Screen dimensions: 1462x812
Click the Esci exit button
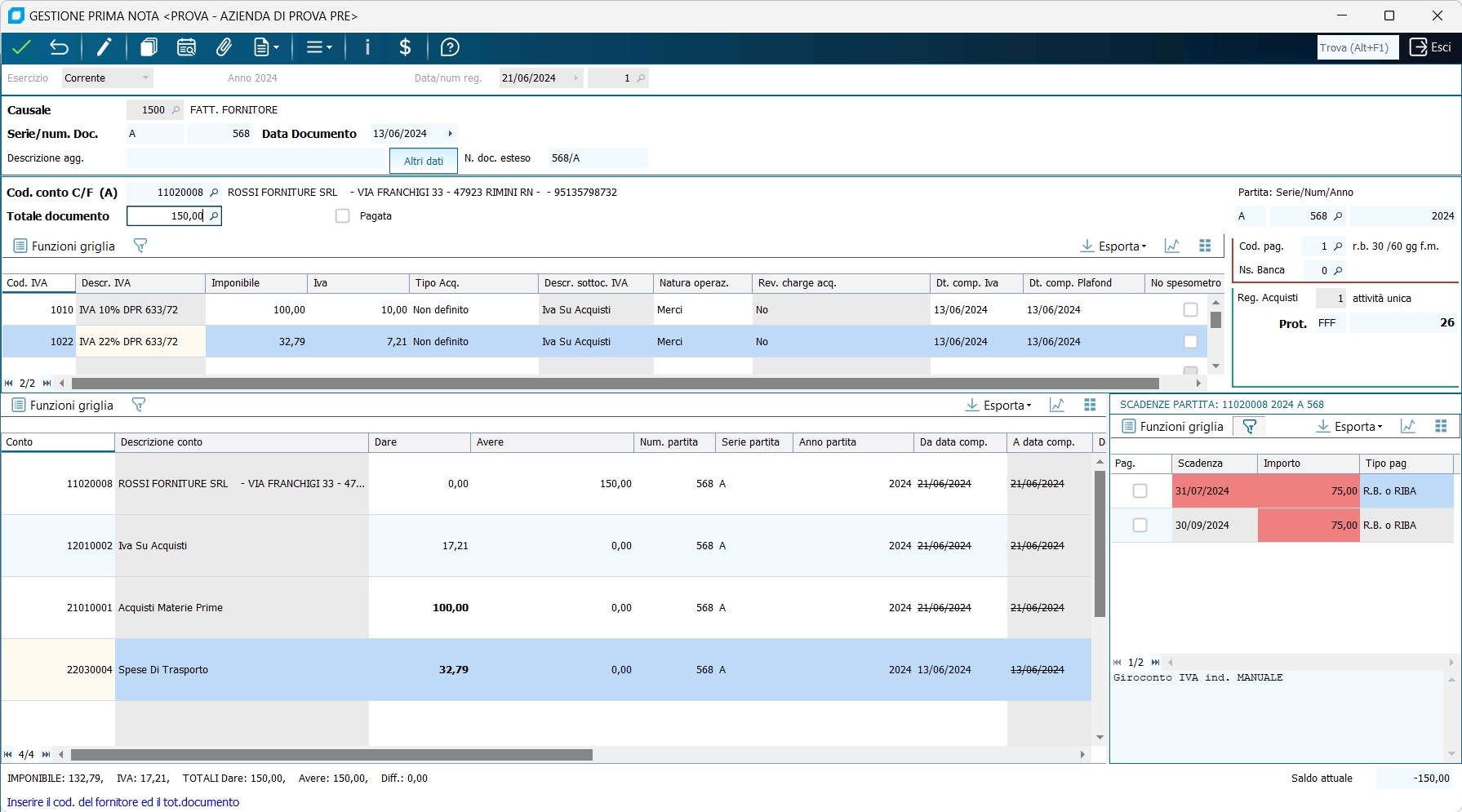click(x=1431, y=47)
